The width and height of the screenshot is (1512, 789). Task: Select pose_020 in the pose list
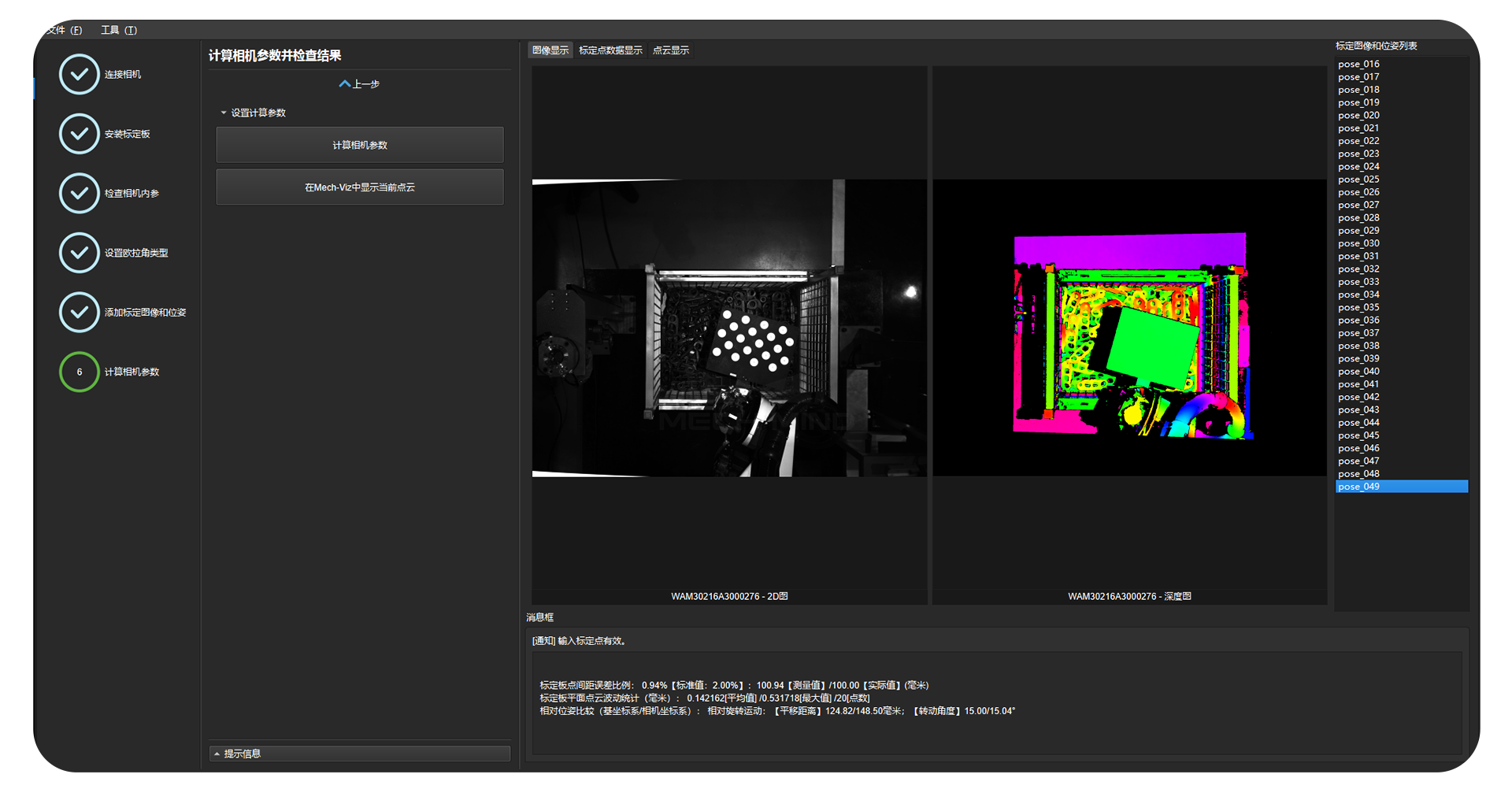pos(1402,115)
